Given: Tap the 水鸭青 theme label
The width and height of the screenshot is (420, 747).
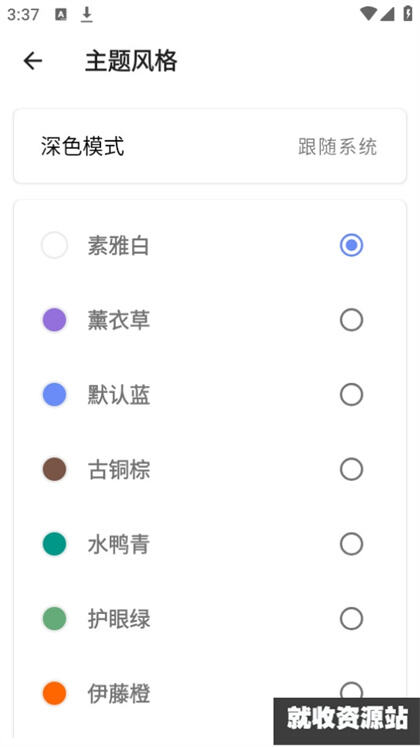Looking at the screenshot, I should click(x=119, y=544).
